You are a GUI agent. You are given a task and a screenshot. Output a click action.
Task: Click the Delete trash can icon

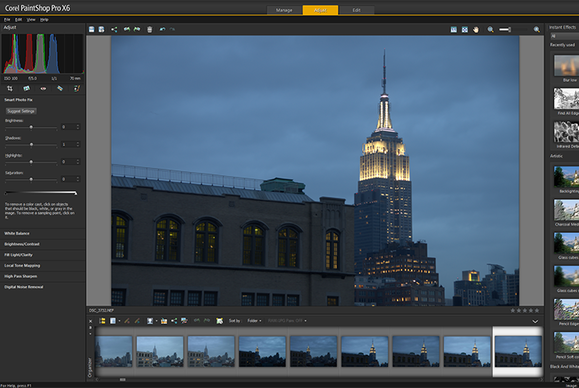(x=150, y=29)
